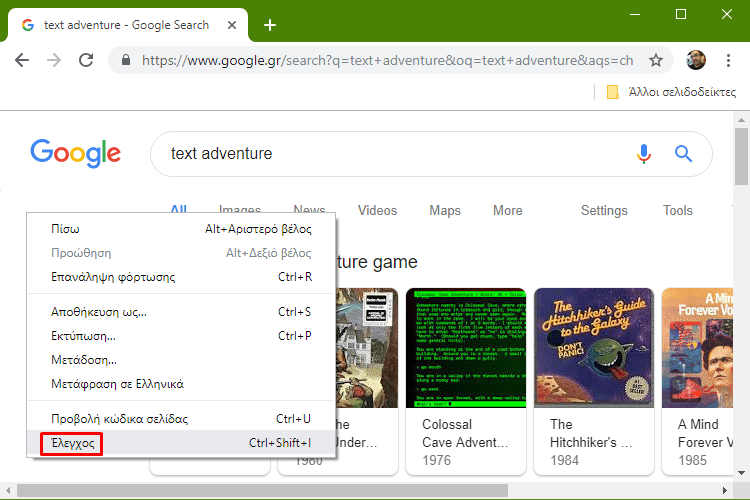This screenshot has height=500, width=750.
Task: Click the Colossal Cave Advent... title text
Action: click(465, 433)
